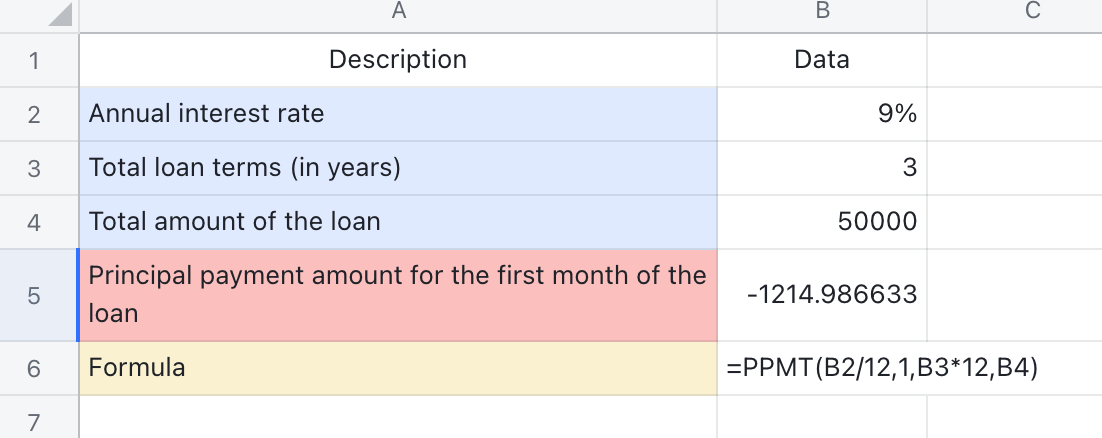
Task: Select row 4 header
Action: click(x=35, y=222)
